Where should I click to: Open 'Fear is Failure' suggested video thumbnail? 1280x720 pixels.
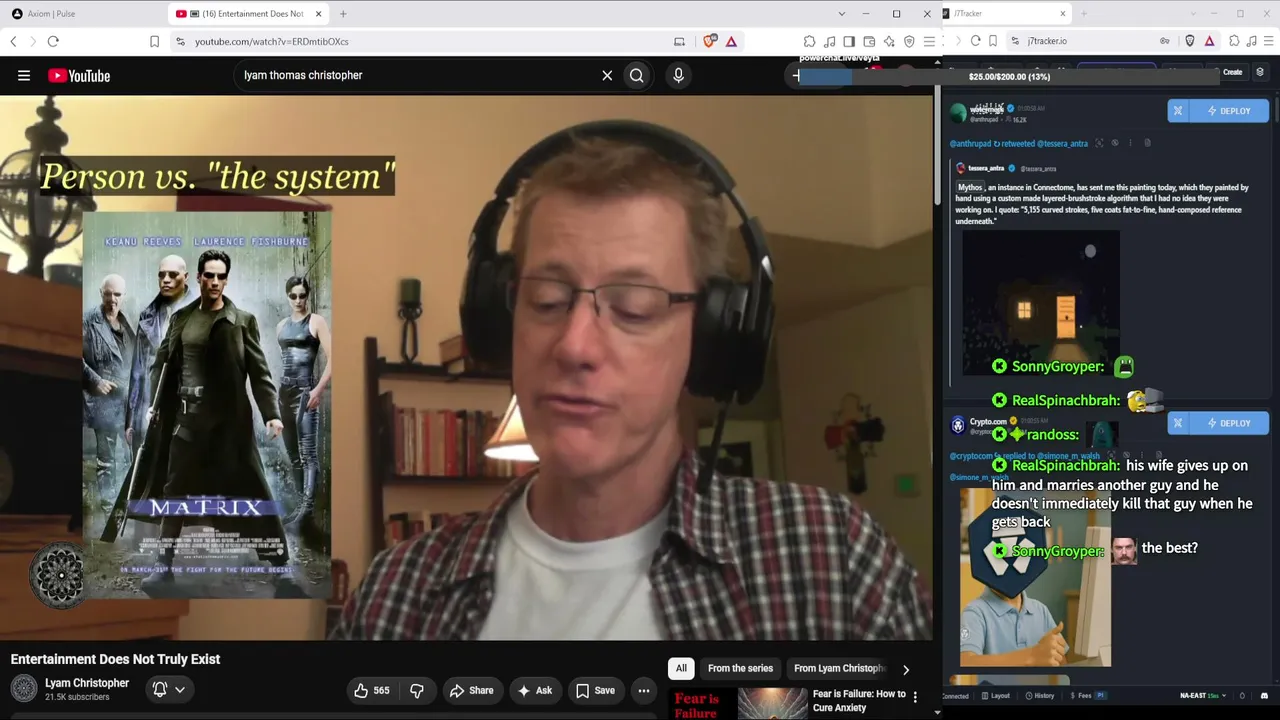click(740, 703)
